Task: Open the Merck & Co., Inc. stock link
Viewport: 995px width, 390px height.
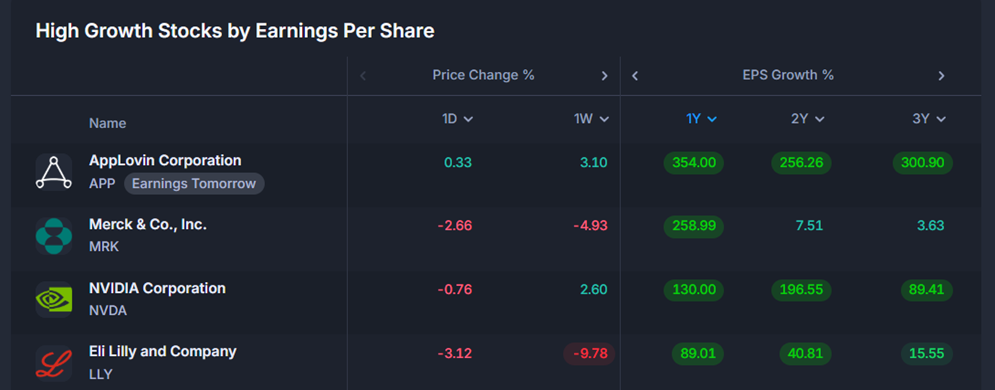Action: [x=148, y=224]
